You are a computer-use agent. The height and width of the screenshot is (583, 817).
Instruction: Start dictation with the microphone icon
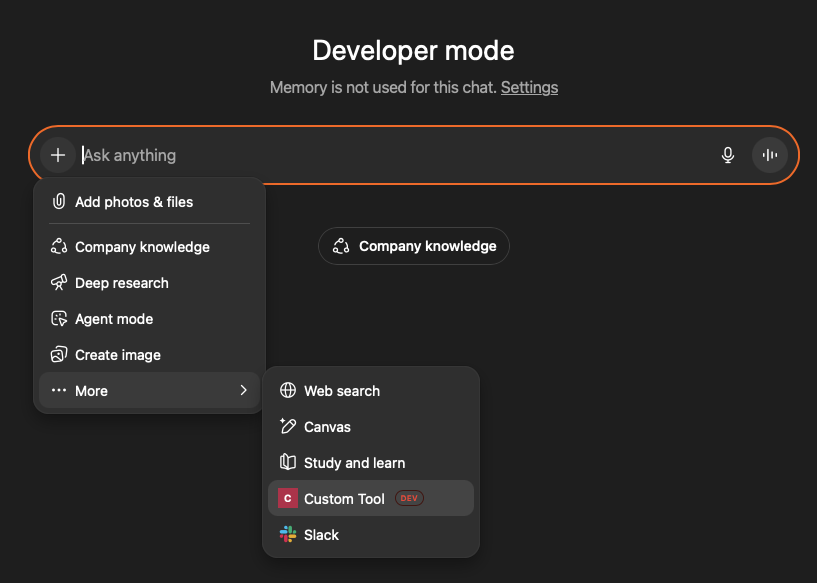point(728,155)
